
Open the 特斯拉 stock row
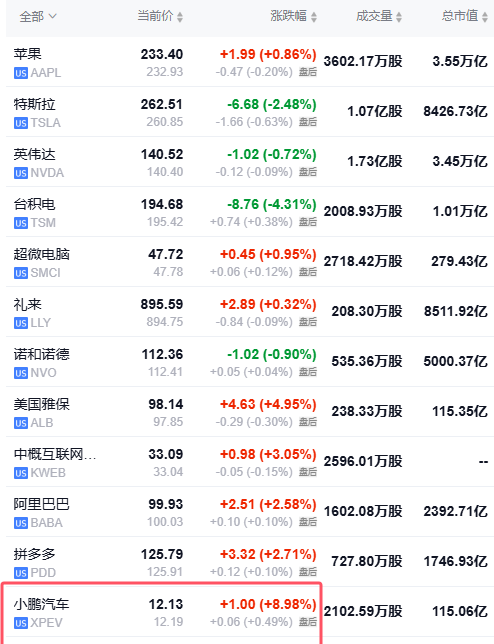250,112
